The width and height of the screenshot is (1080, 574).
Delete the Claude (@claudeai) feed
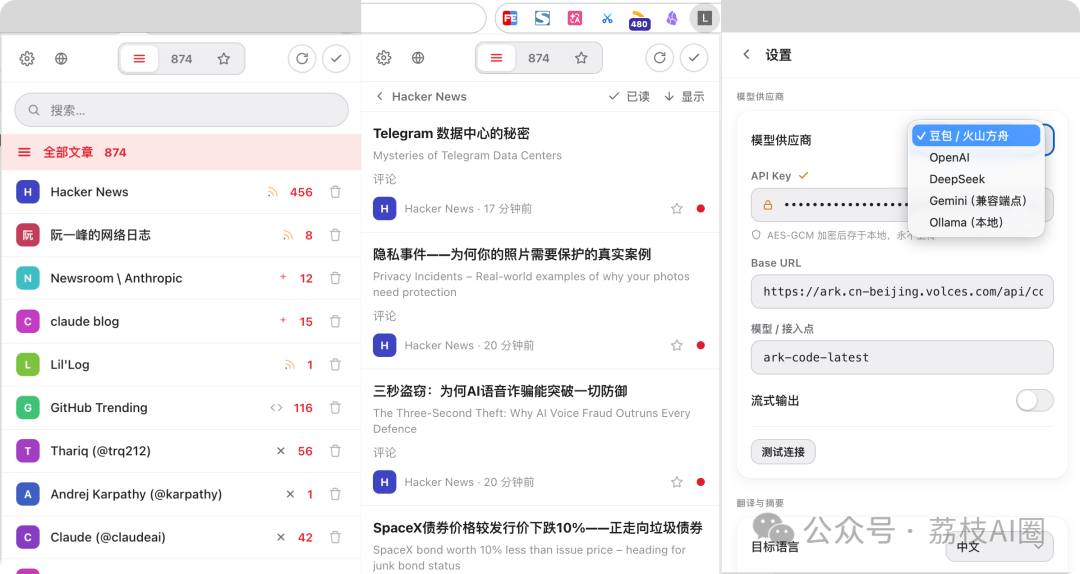[x=335, y=537]
